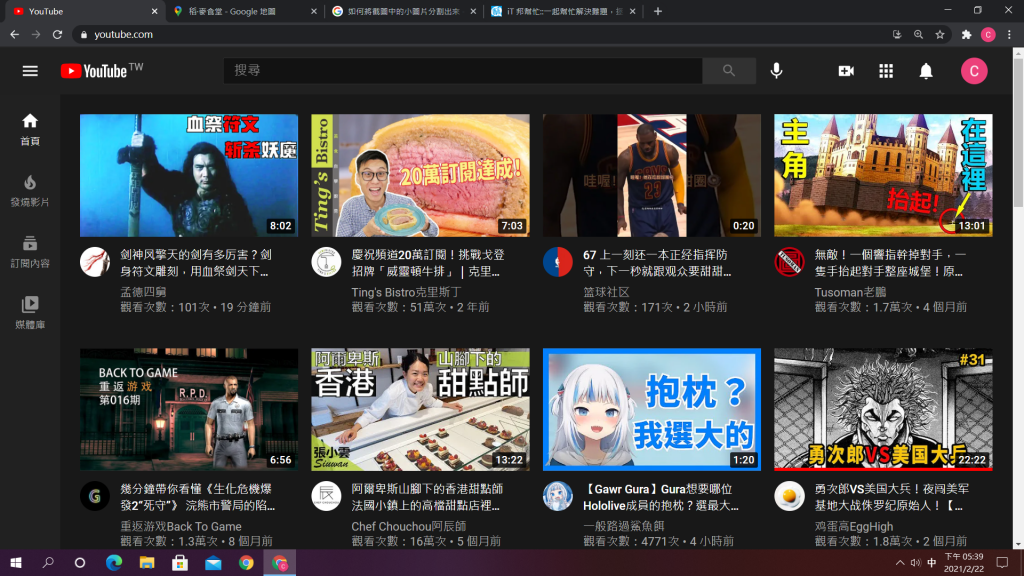
Task: Open 訂閱內容 subscriptions in sidebar
Action: [x=30, y=252]
